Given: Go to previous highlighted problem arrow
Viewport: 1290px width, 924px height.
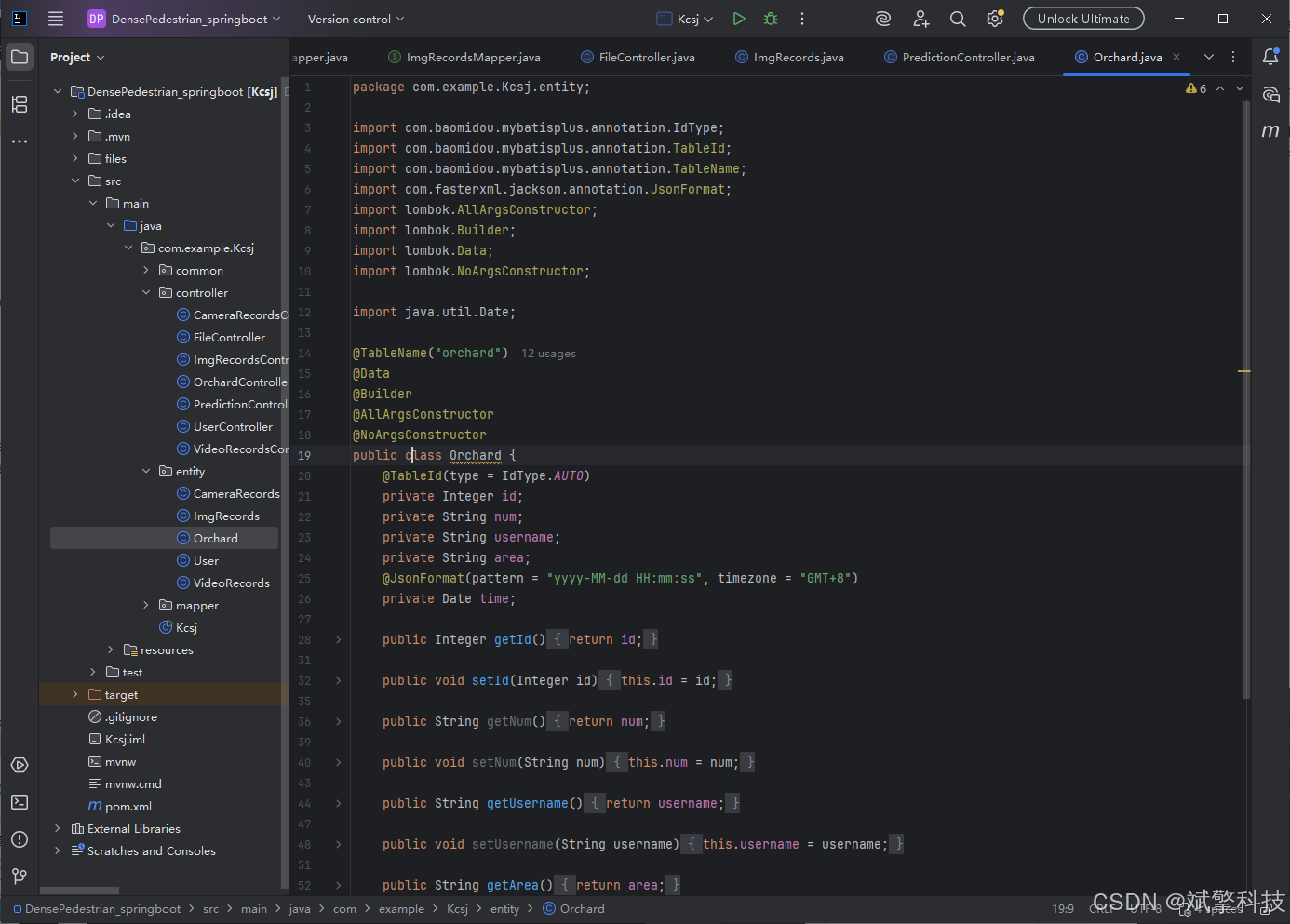Looking at the screenshot, I should [x=1220, y=88].
